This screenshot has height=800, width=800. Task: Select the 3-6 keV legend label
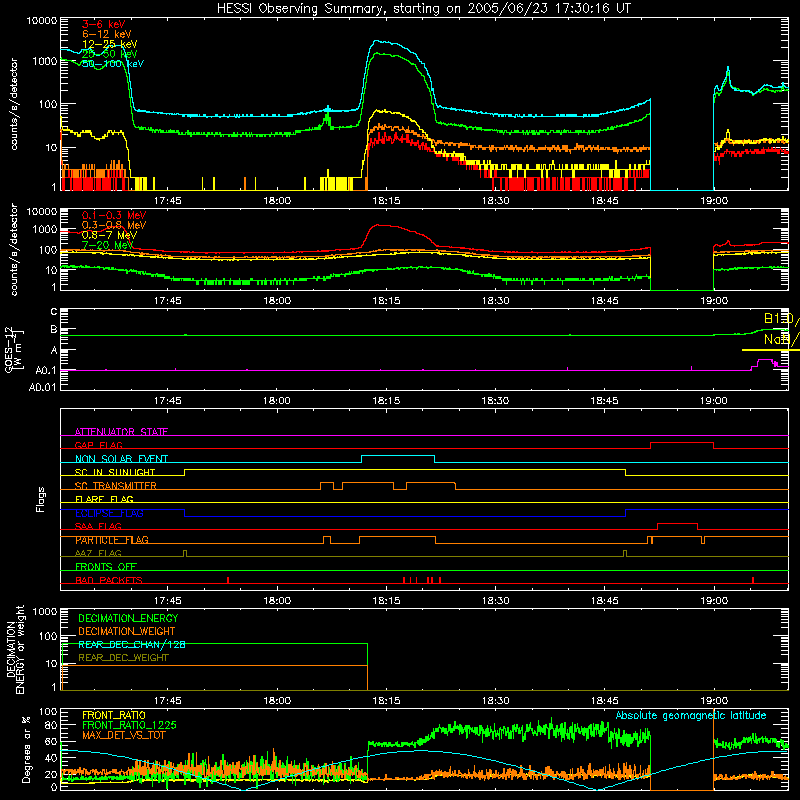click(104, 24)
